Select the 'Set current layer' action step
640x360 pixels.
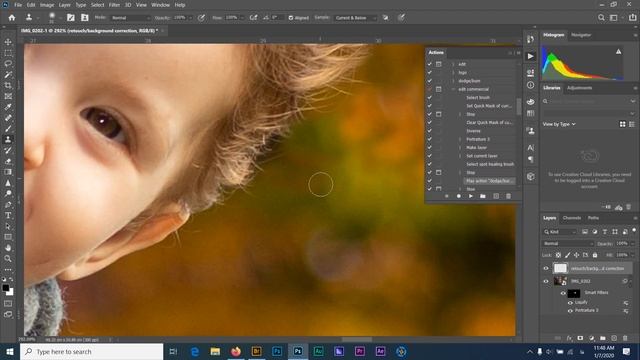coord(482,156)
